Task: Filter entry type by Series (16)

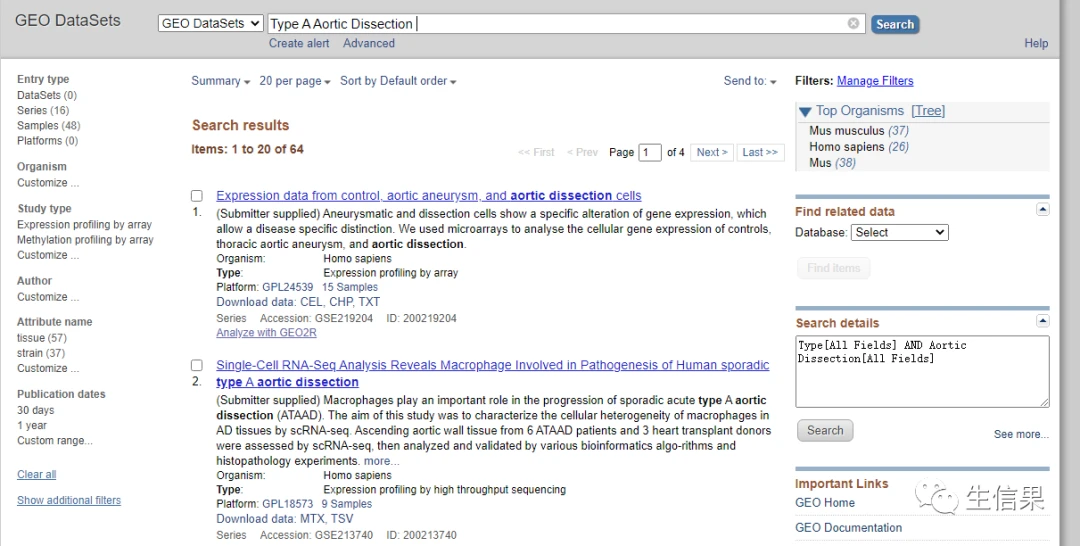Action: pyautogui.click(x=43, y=110)
